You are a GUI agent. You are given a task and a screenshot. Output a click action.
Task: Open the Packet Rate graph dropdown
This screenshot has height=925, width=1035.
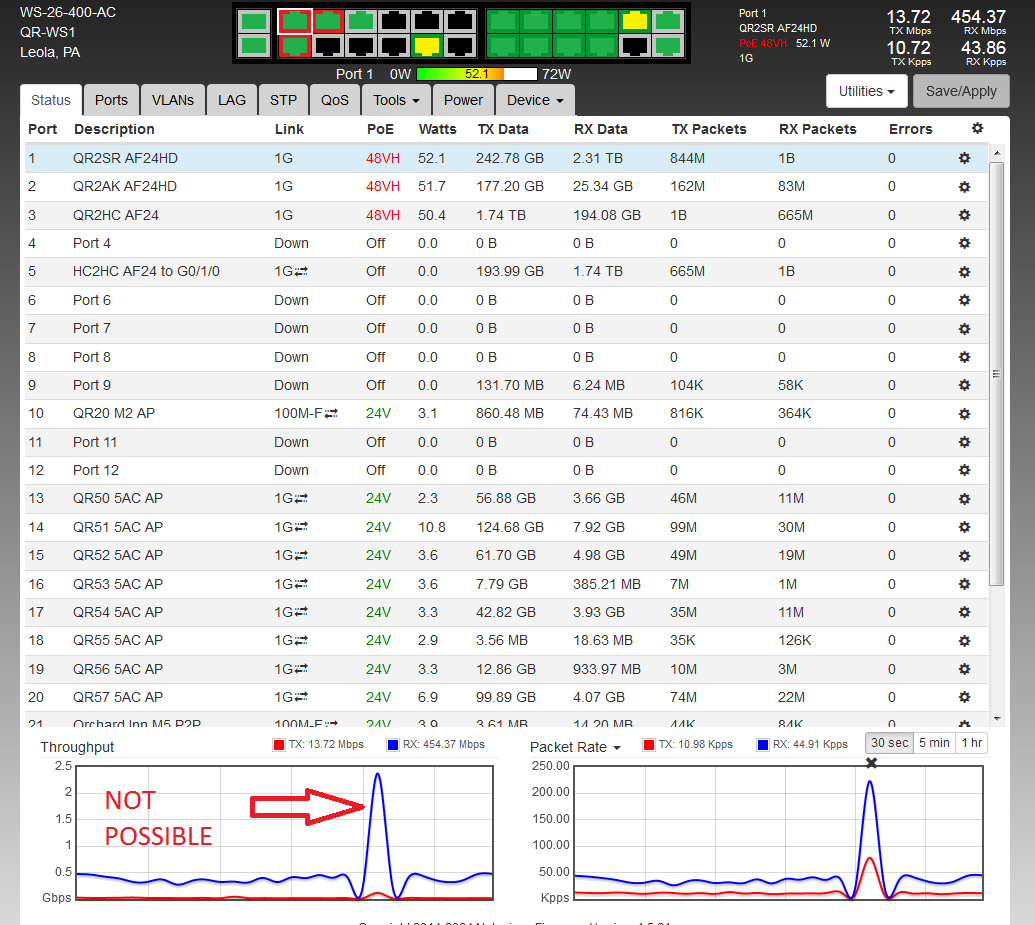click(x=575, y=747)
